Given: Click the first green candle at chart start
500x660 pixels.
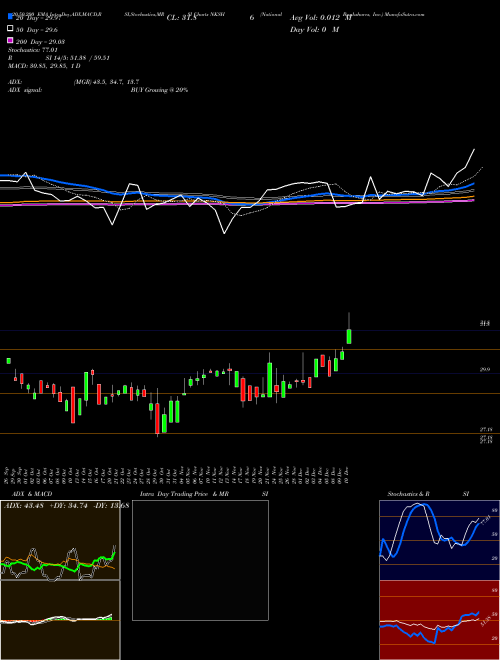Looking at the screenshot, I should click(8, 361).
